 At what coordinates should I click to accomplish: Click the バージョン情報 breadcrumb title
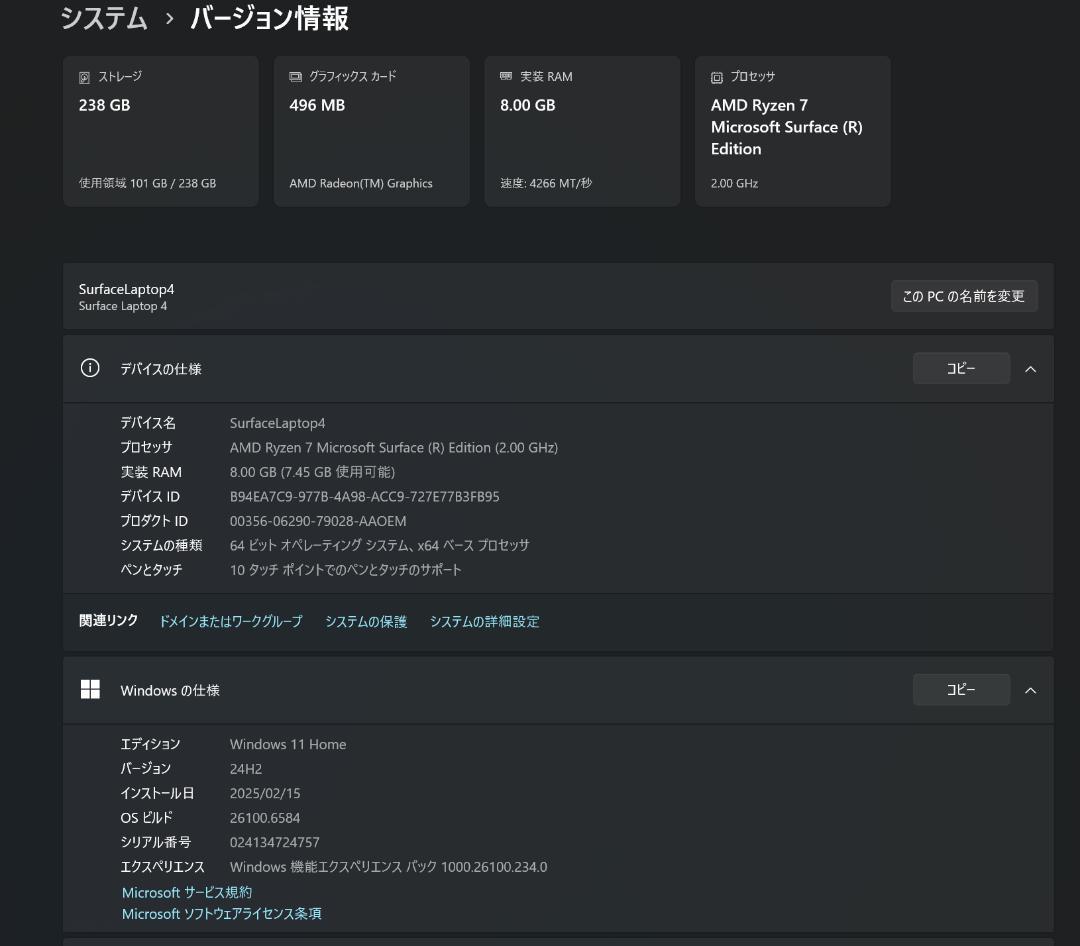(x=269, y=18)
